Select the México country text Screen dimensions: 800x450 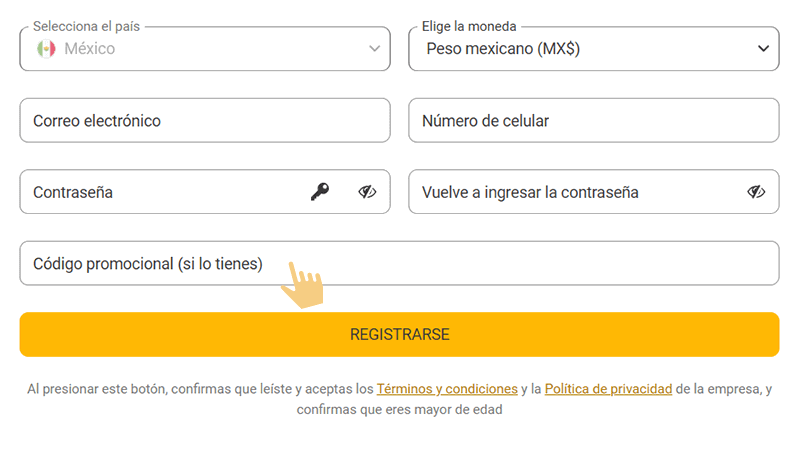tap(90, 48)
